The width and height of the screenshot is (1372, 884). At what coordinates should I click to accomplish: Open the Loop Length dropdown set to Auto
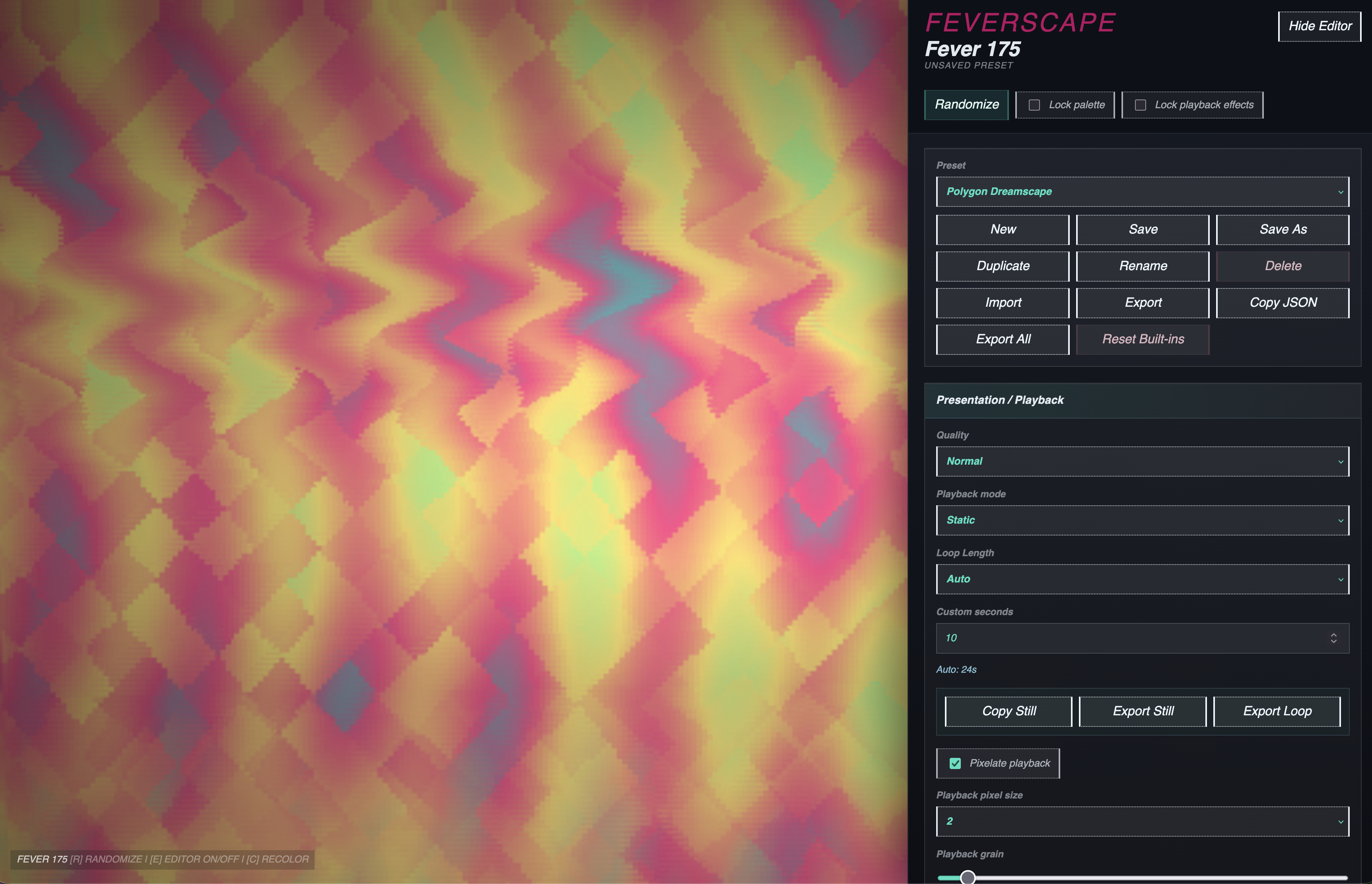[x=1143, y=579]
